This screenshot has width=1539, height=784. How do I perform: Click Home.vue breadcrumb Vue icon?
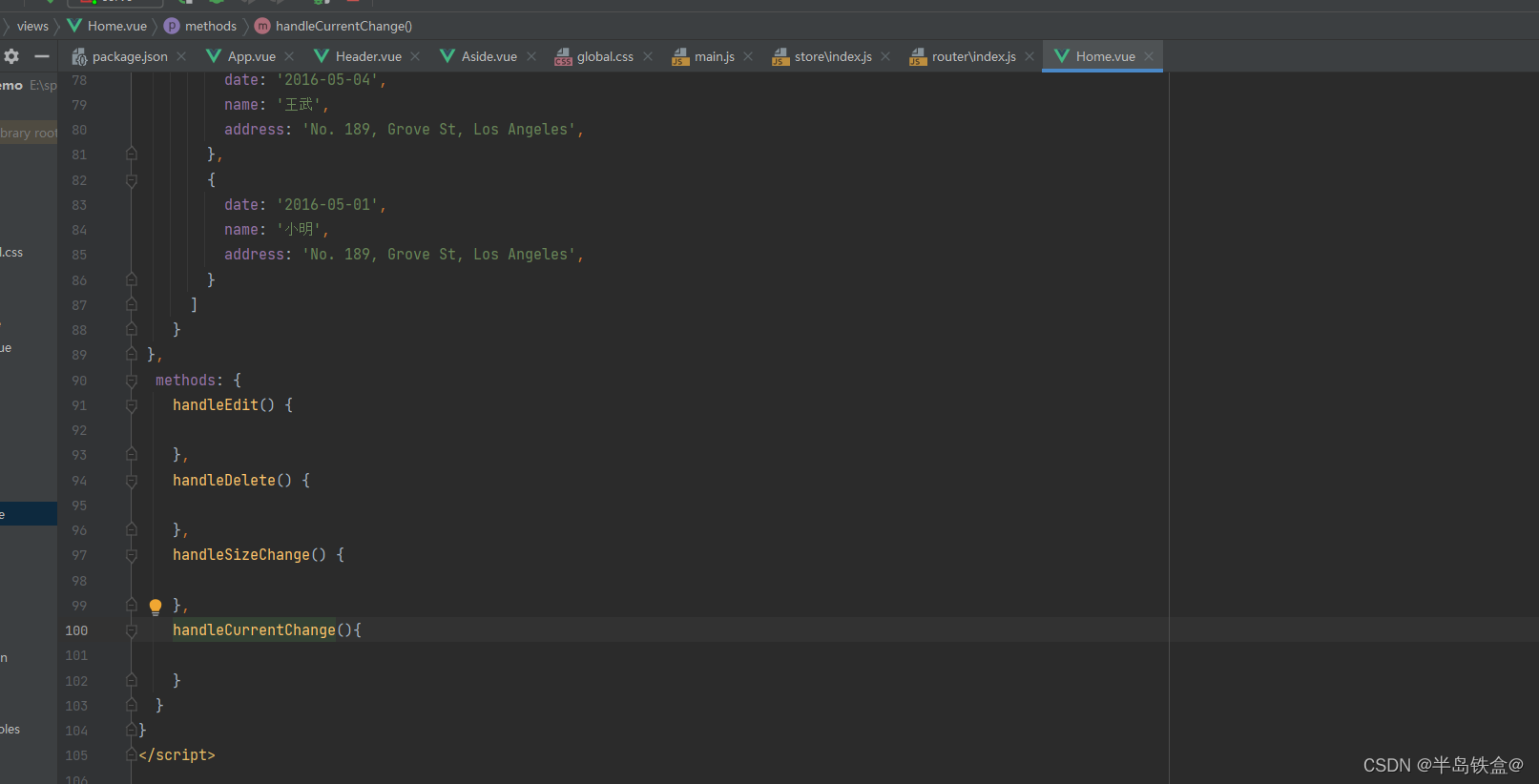coord(73,26)
